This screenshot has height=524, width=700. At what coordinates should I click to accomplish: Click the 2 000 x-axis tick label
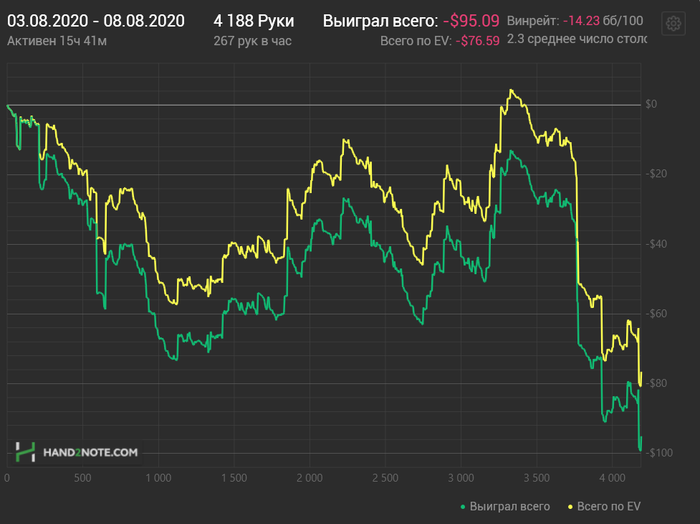click(309, 478)
